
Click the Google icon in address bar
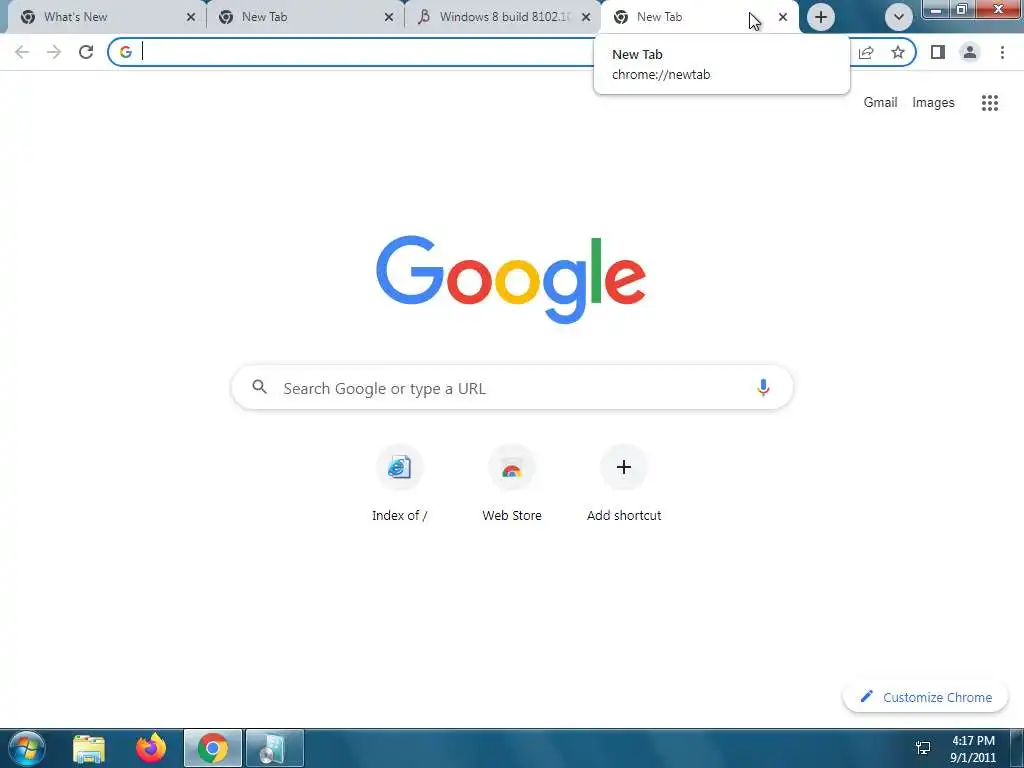(x=126, y=52)
